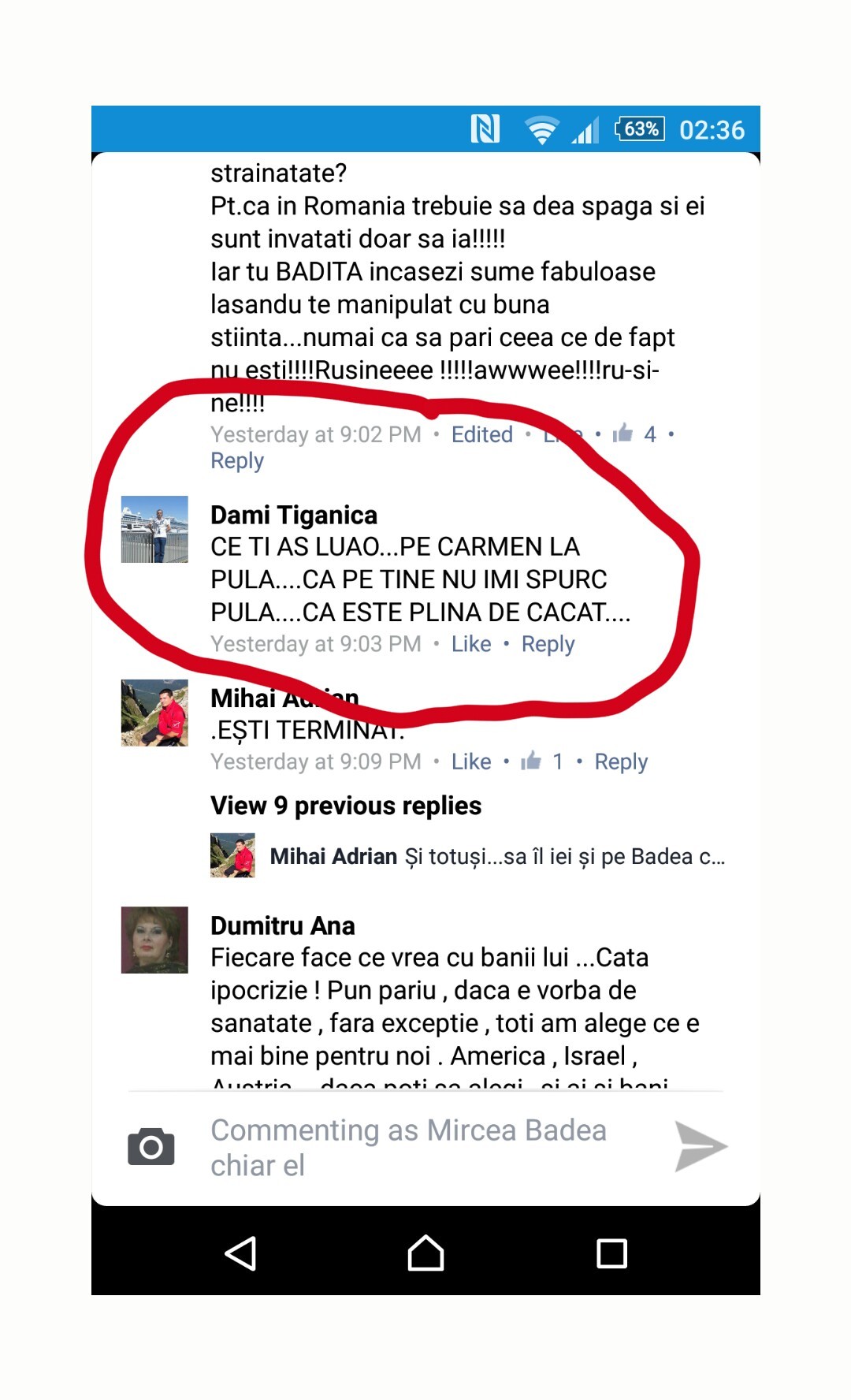Viewport: 851px width, 1400px height.
Task: Tap the NFC icon in status bar
Action: [x=485, y=128]
